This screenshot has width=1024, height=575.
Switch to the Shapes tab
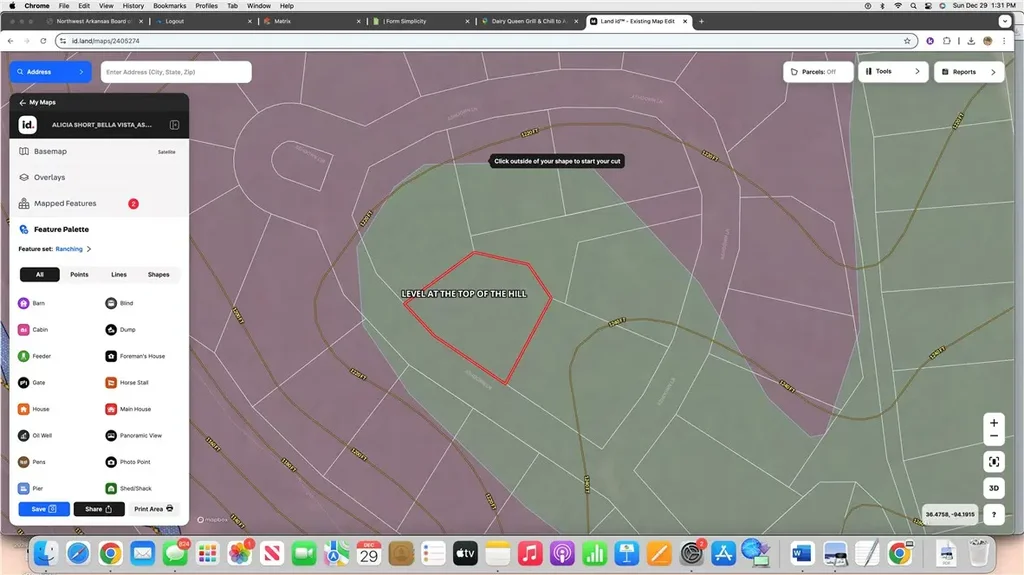coord(158,274)
